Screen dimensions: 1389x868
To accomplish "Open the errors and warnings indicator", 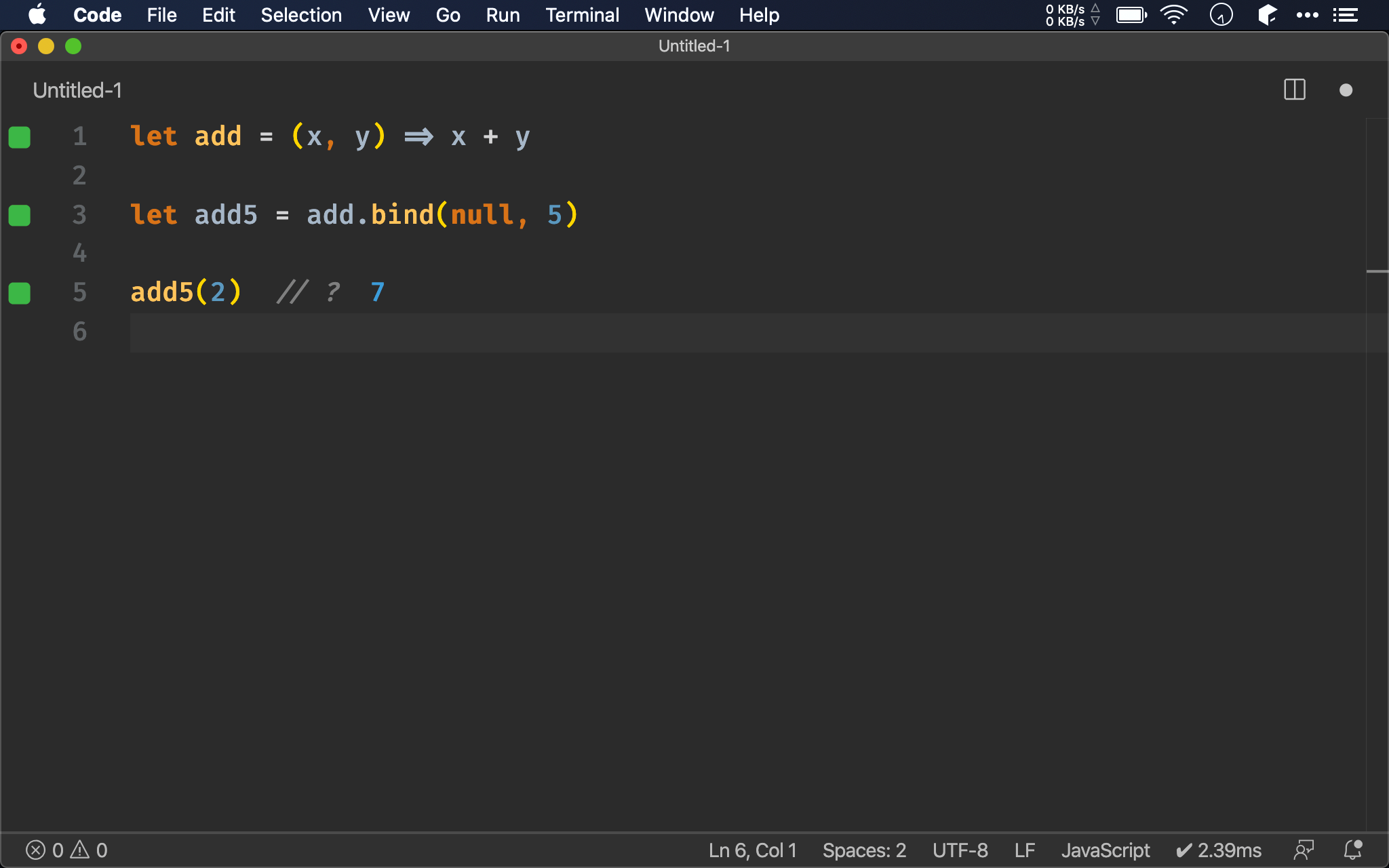I will coord(66,850).
